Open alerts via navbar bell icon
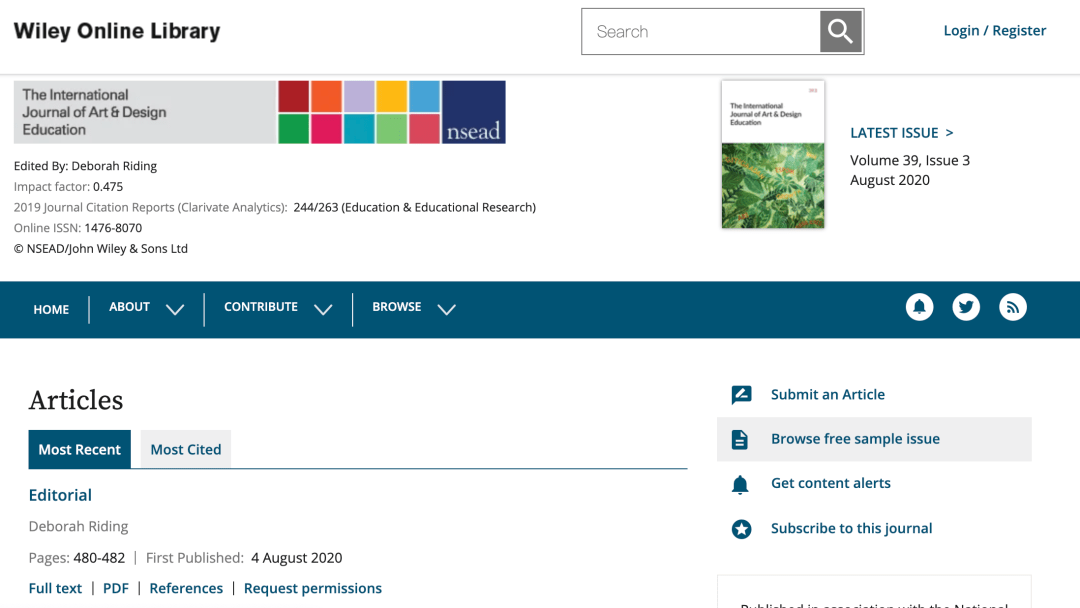This screenshot has width=1080, height=608. coord(920,307)
